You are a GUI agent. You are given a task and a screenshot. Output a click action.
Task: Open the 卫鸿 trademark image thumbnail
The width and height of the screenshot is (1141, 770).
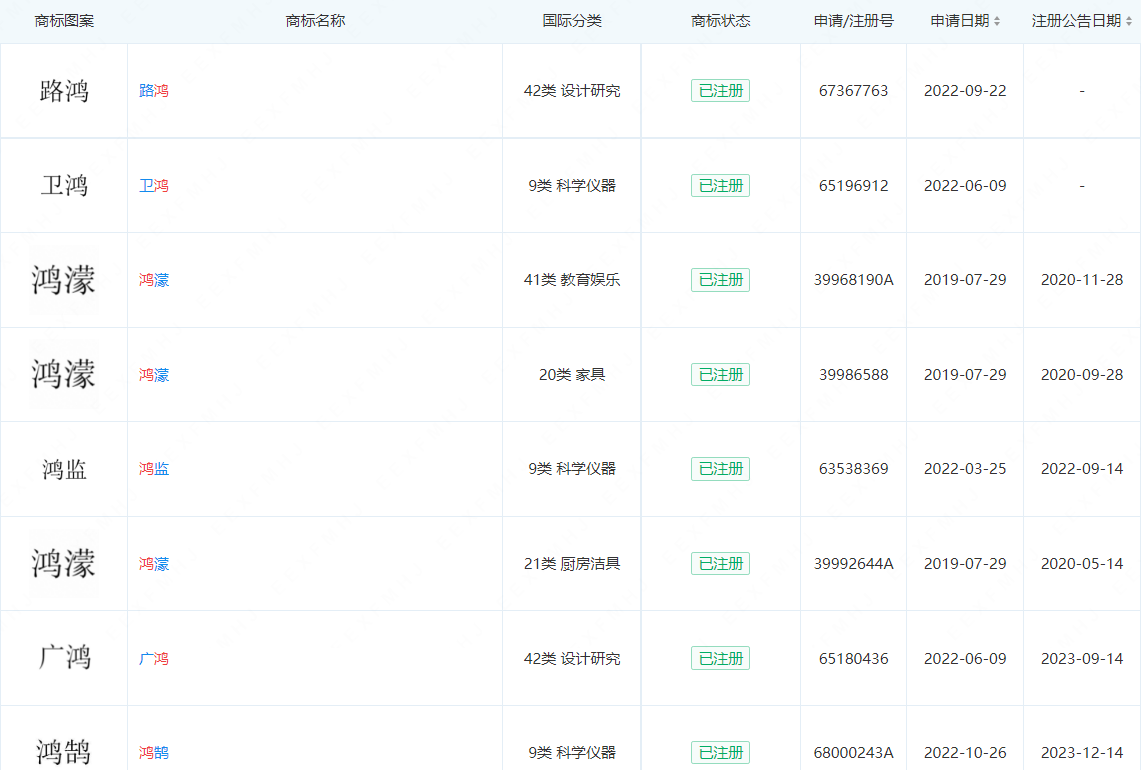coord(64,186)
